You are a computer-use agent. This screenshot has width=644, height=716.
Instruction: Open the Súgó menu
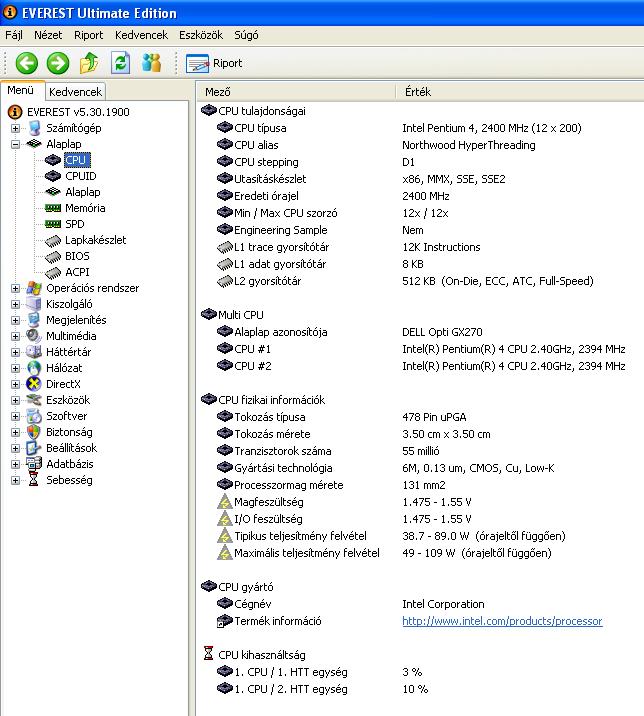pyautogui.click(x=246, y=35)
